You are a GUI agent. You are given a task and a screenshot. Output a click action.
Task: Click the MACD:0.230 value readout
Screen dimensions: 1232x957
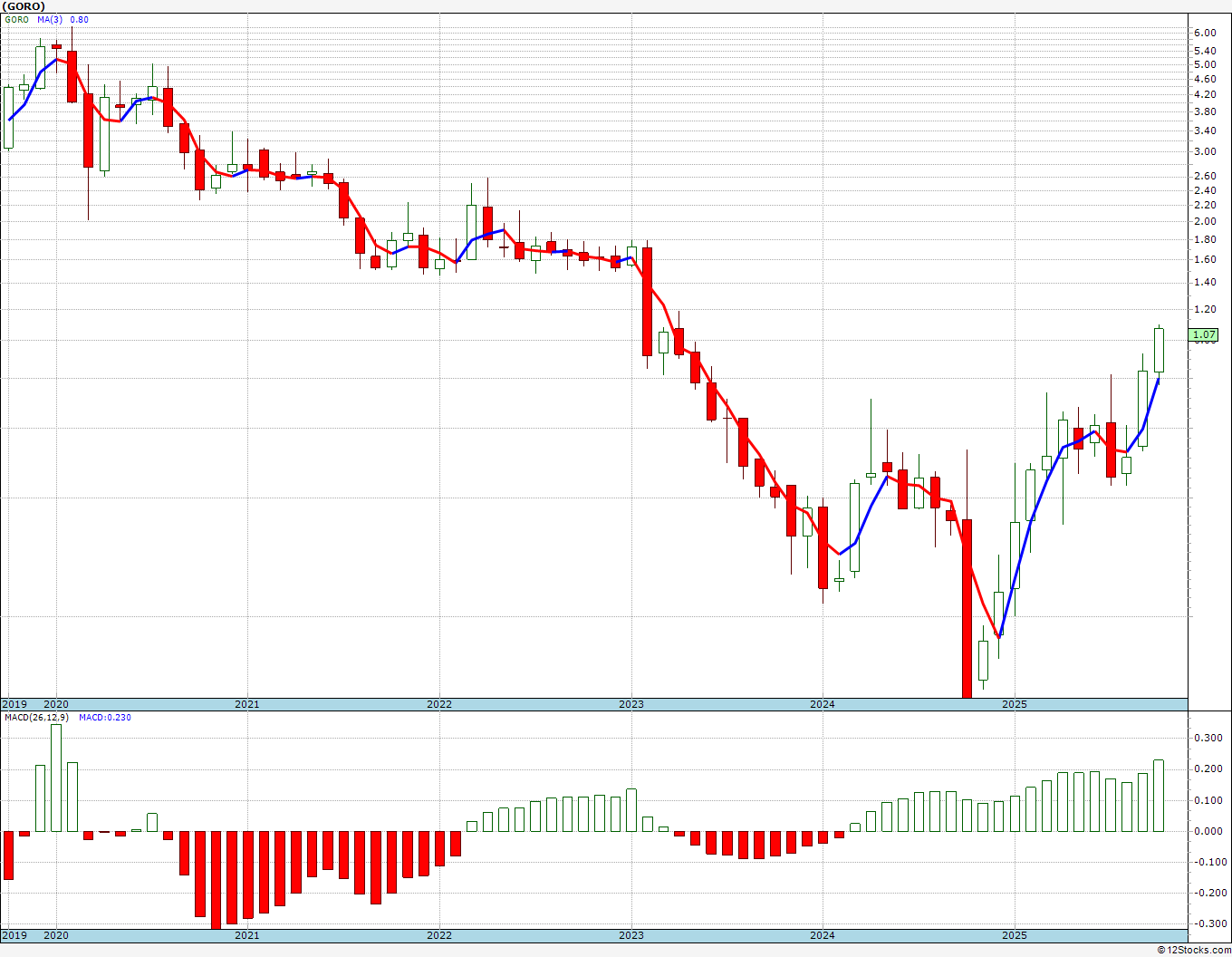pyautogui.click(x=105, y=718)
